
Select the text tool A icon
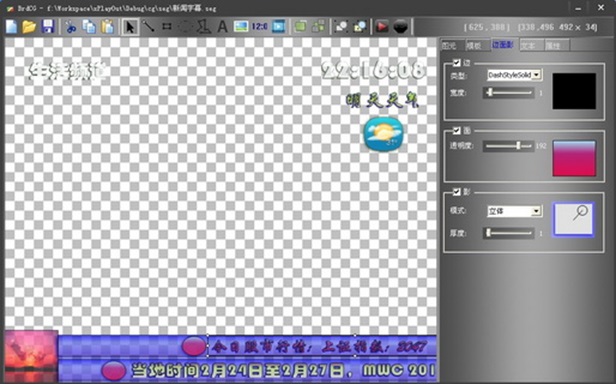point(222,27)
